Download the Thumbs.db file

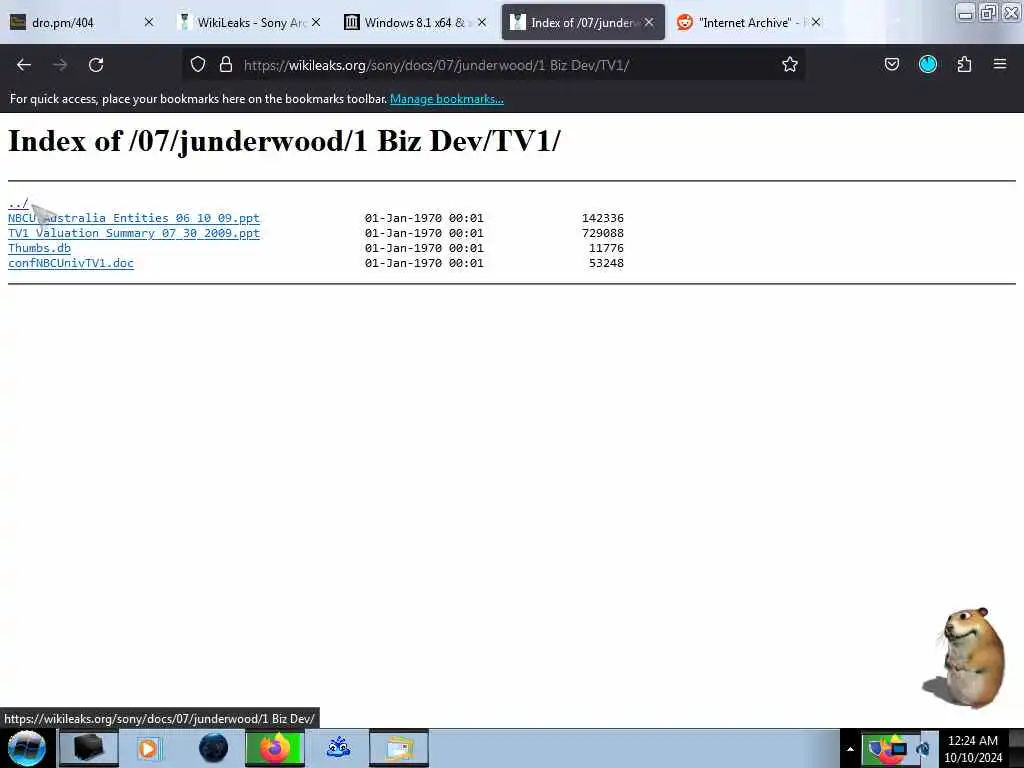click(x=39, y=248)
